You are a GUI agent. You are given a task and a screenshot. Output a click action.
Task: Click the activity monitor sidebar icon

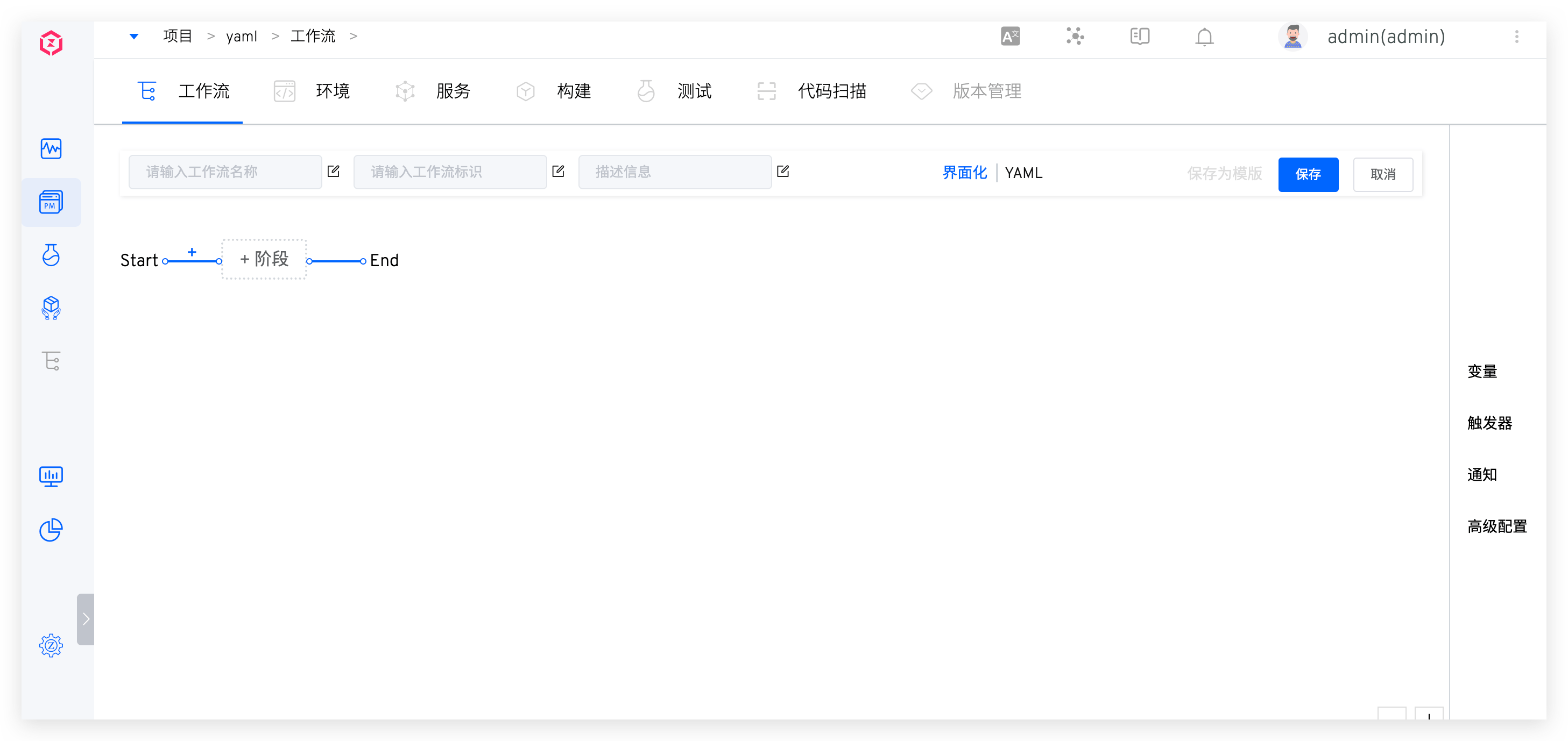[x=51, y=148]
